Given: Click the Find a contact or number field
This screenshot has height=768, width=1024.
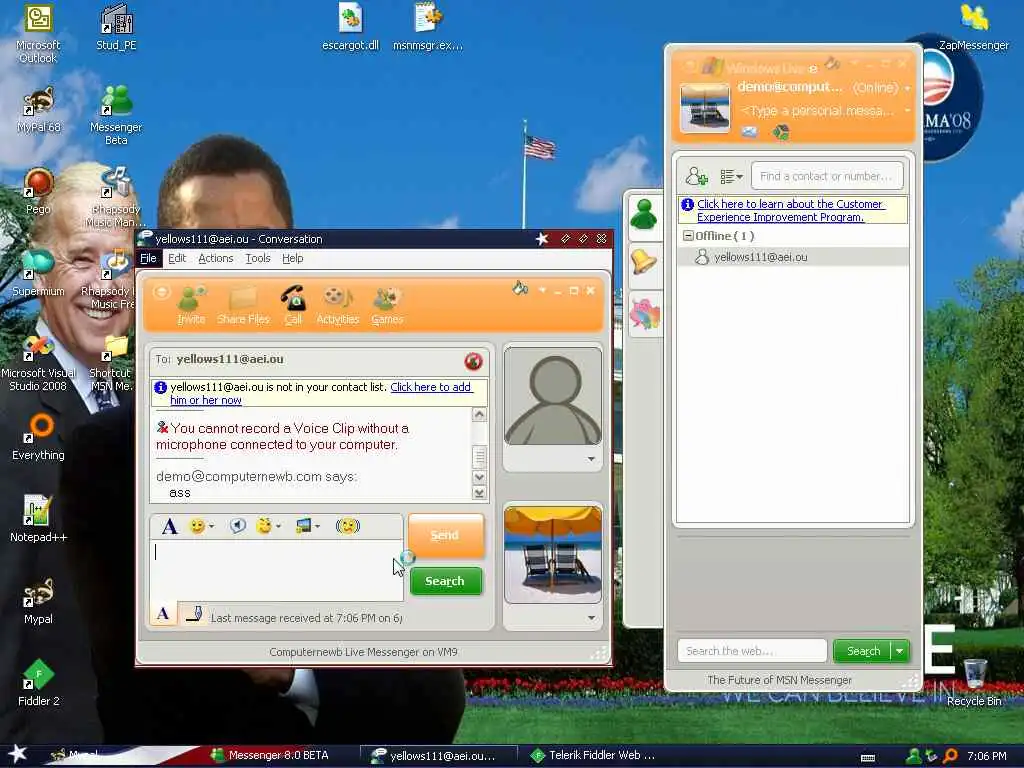Looking at the screenshot, I should coord(827,176).
